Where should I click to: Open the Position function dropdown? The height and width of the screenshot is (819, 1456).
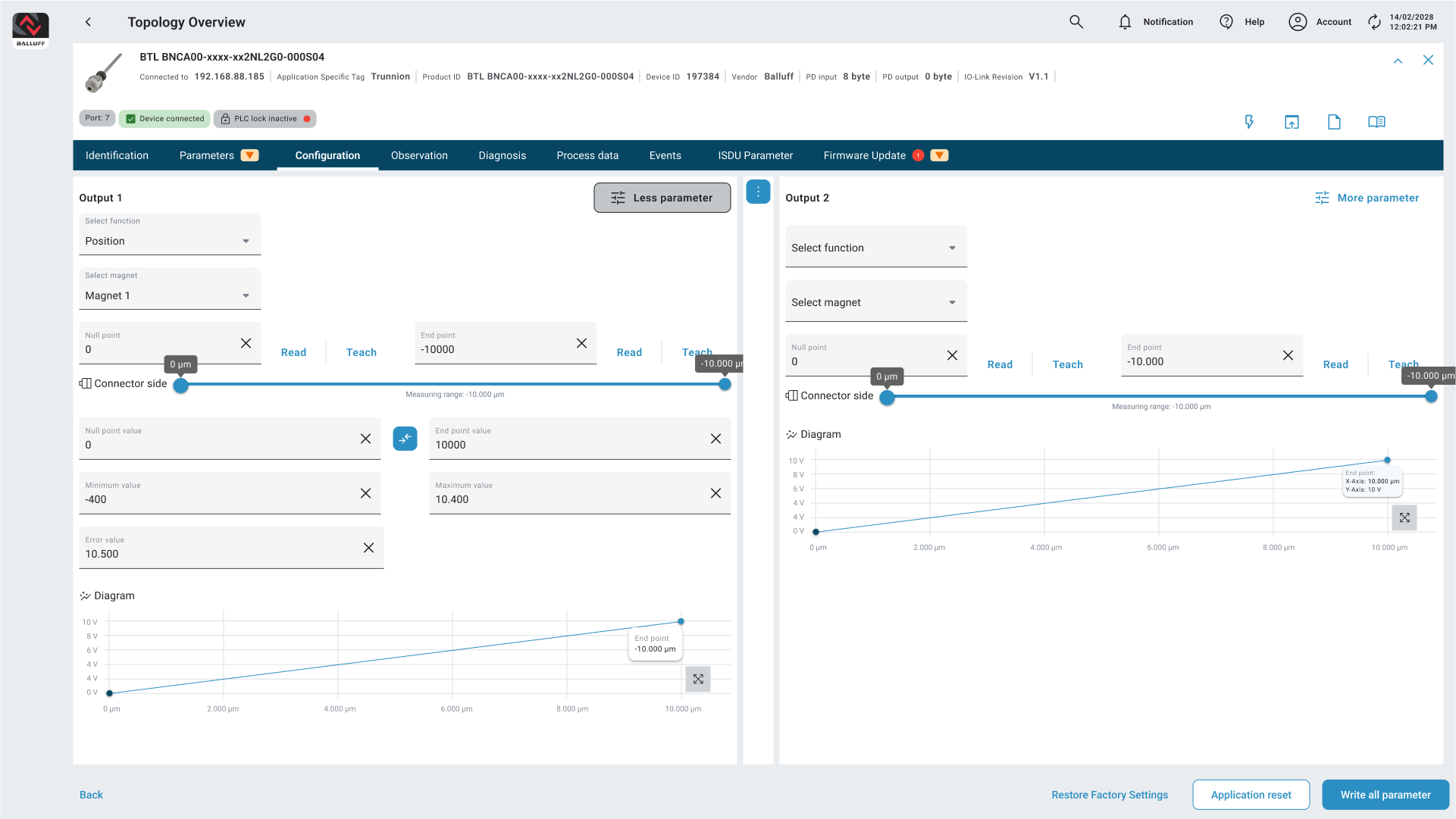[x=170, y=241]
